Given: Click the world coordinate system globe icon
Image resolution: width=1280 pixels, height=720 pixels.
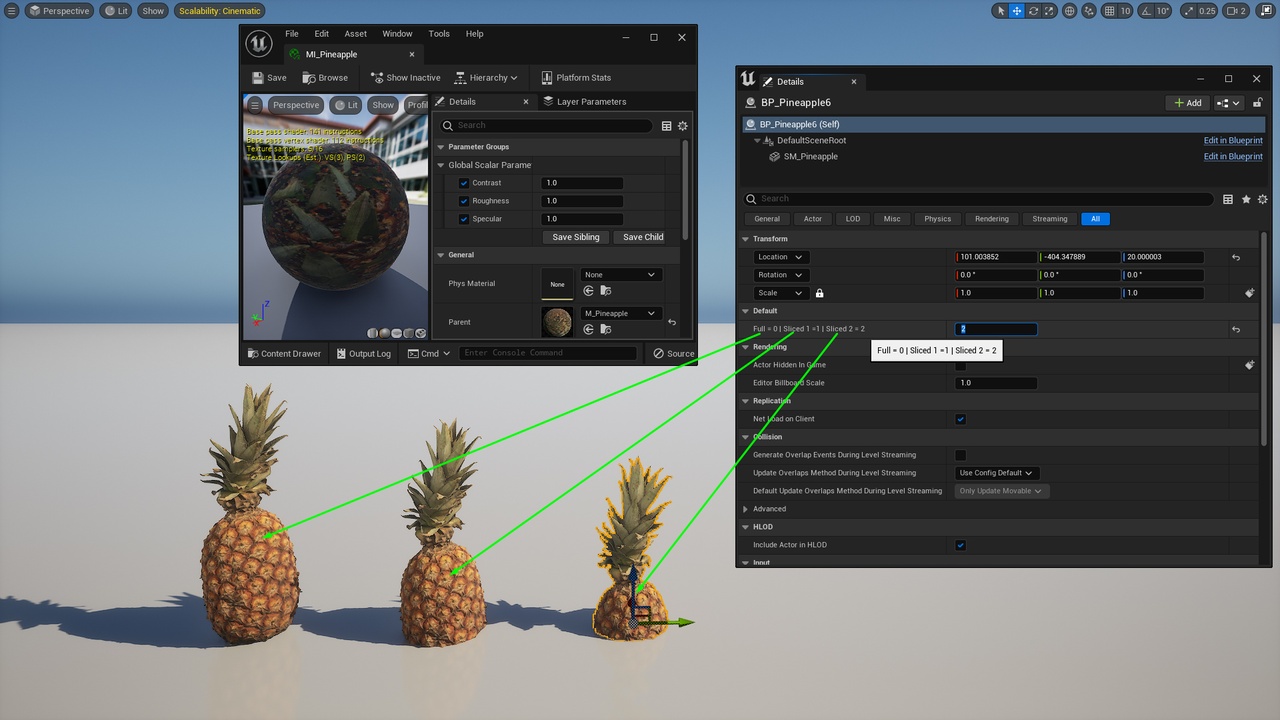Looking at the screenshot, I should (x=1070, y=11).
